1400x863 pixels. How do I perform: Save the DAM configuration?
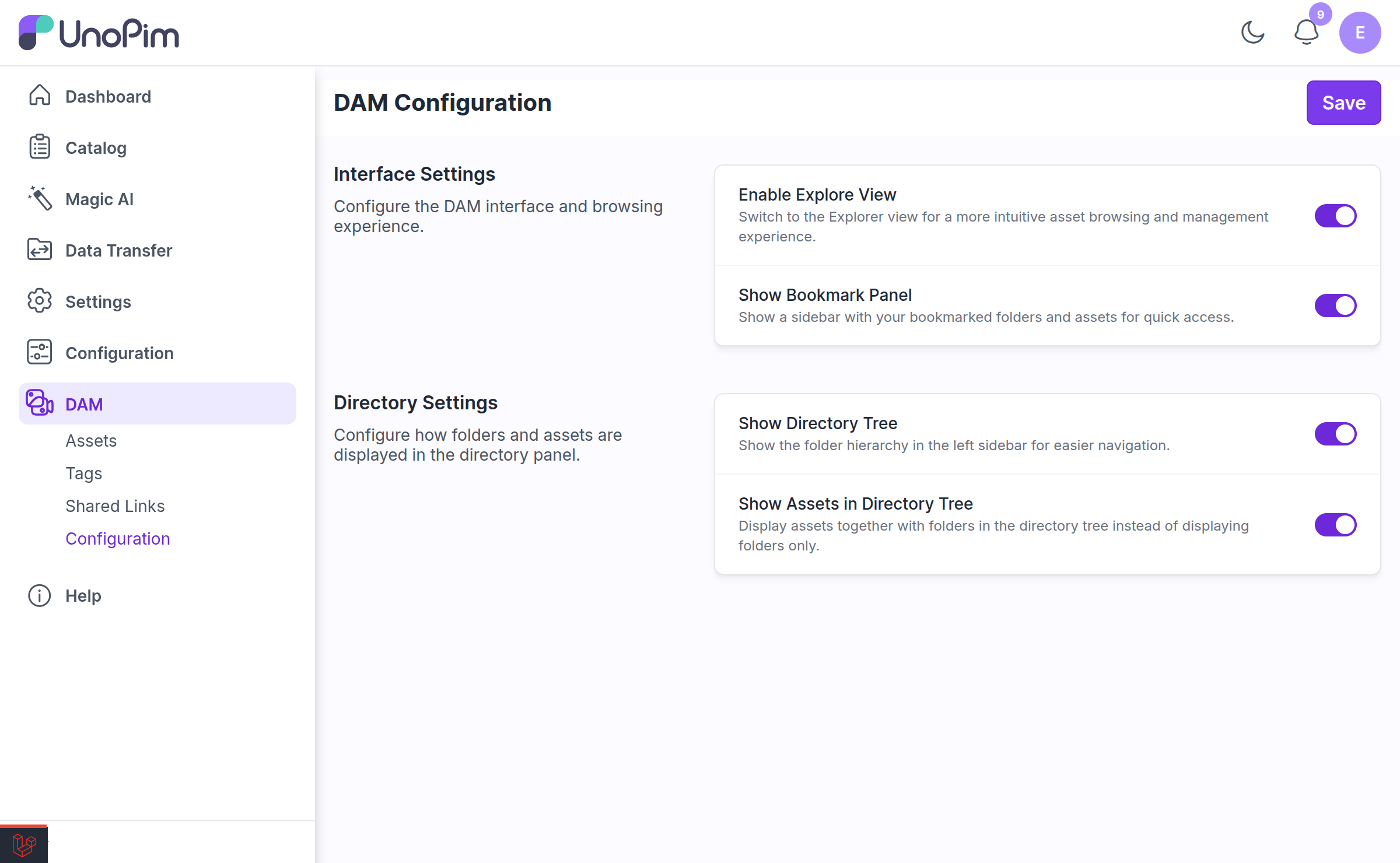tap(1343, 103)
